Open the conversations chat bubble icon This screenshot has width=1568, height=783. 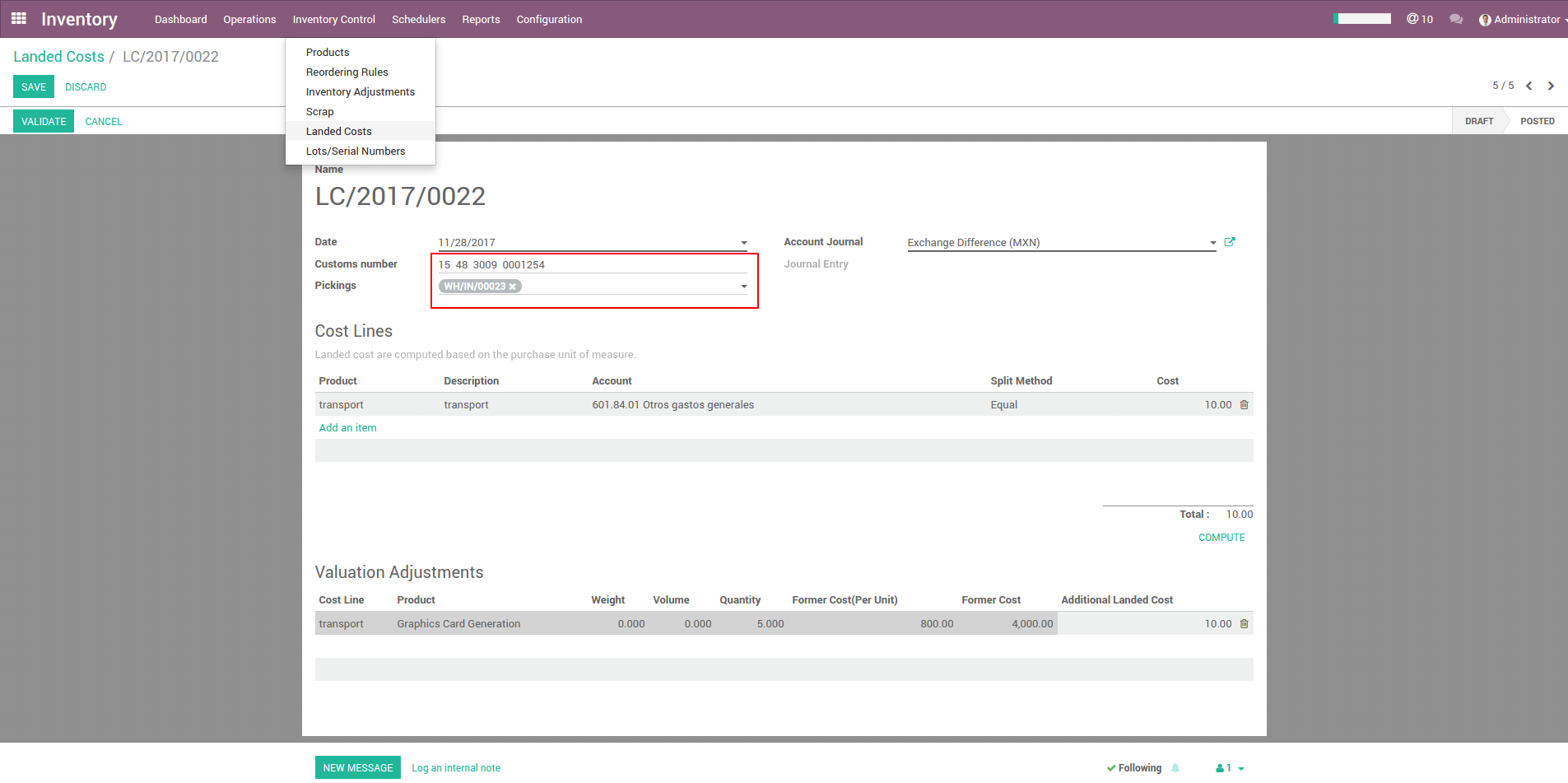coord(1456,19)
